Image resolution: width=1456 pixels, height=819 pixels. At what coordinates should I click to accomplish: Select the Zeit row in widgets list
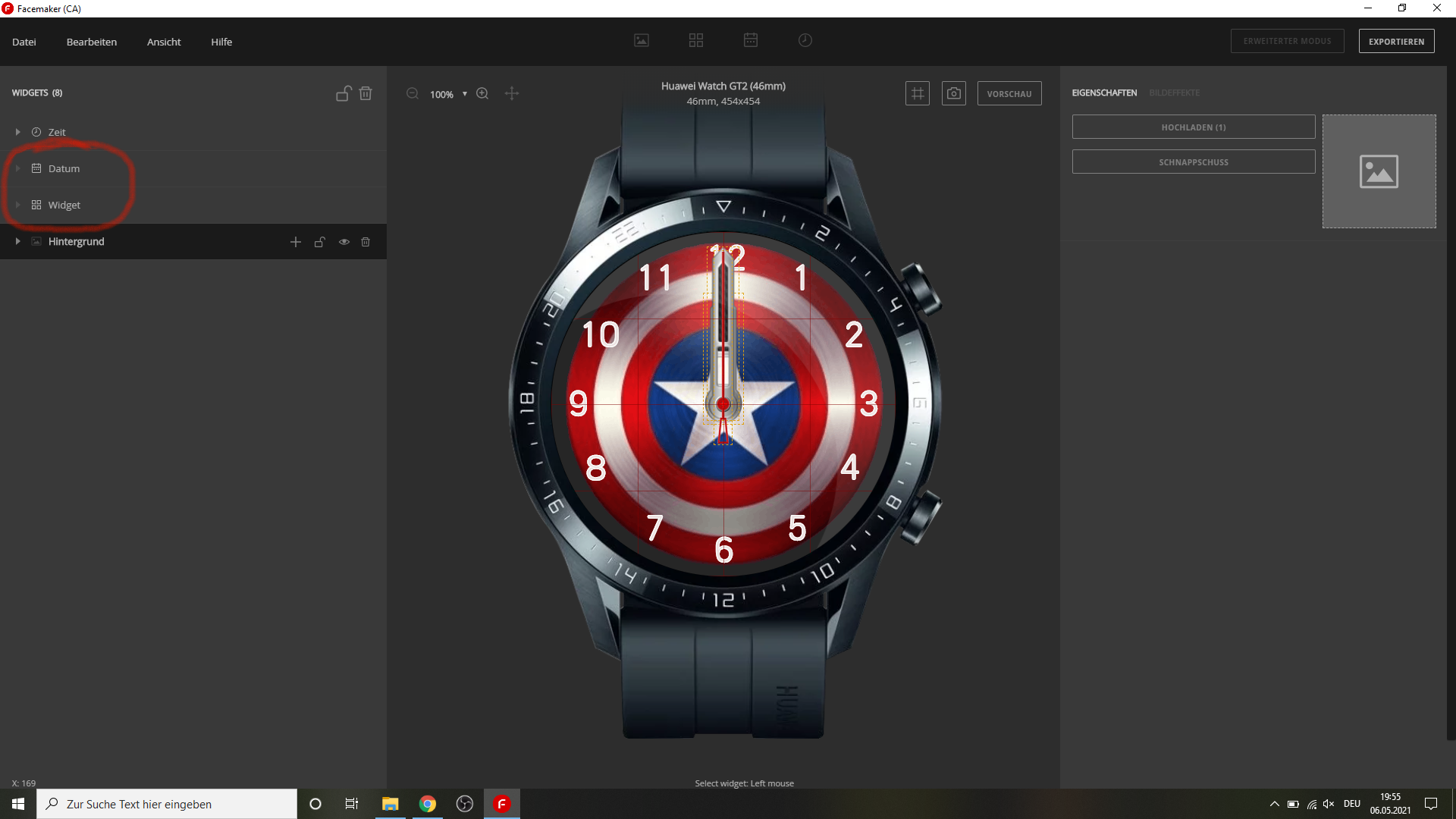tap(193, 132)
